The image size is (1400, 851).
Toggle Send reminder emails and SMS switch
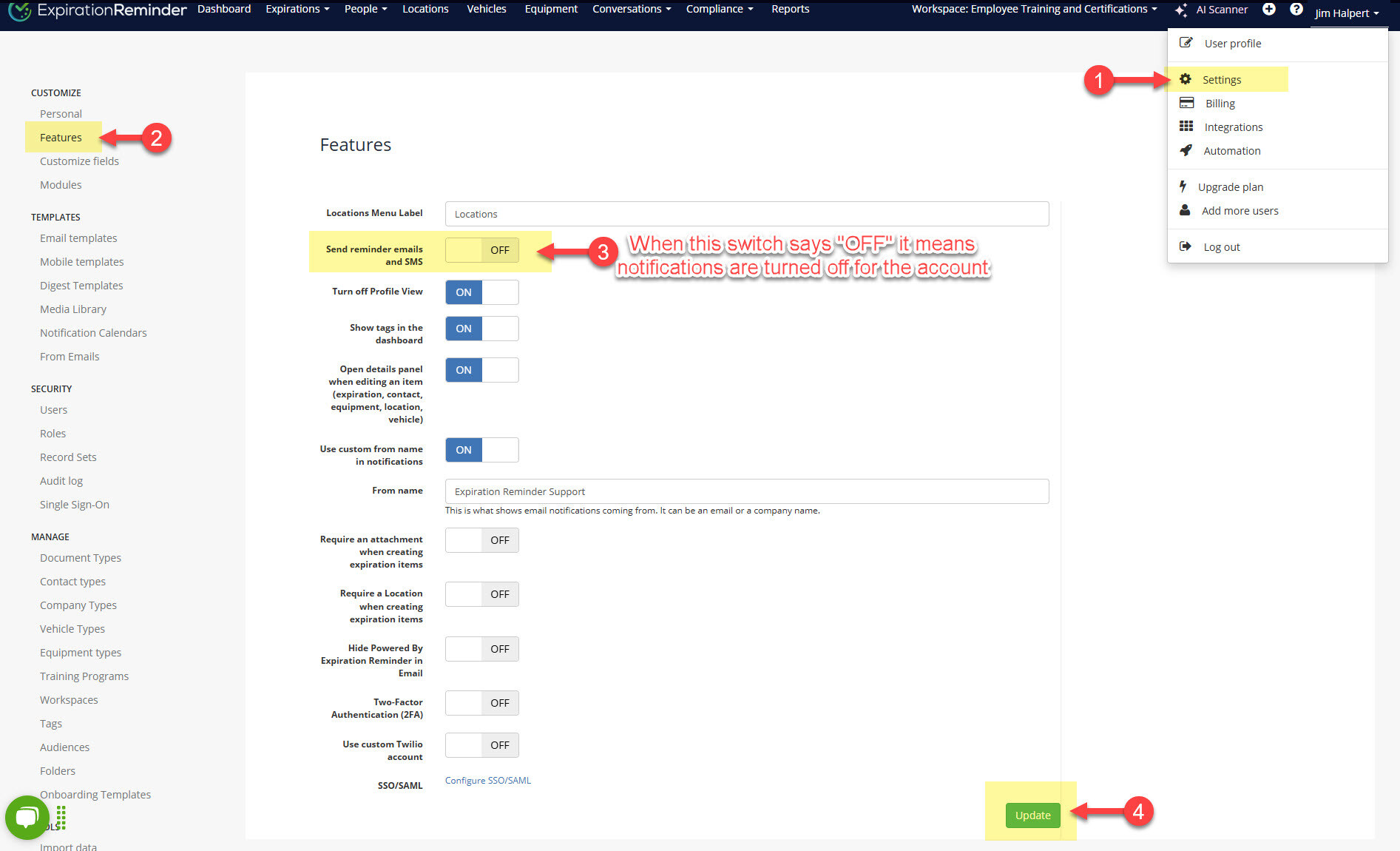(482, 250)
